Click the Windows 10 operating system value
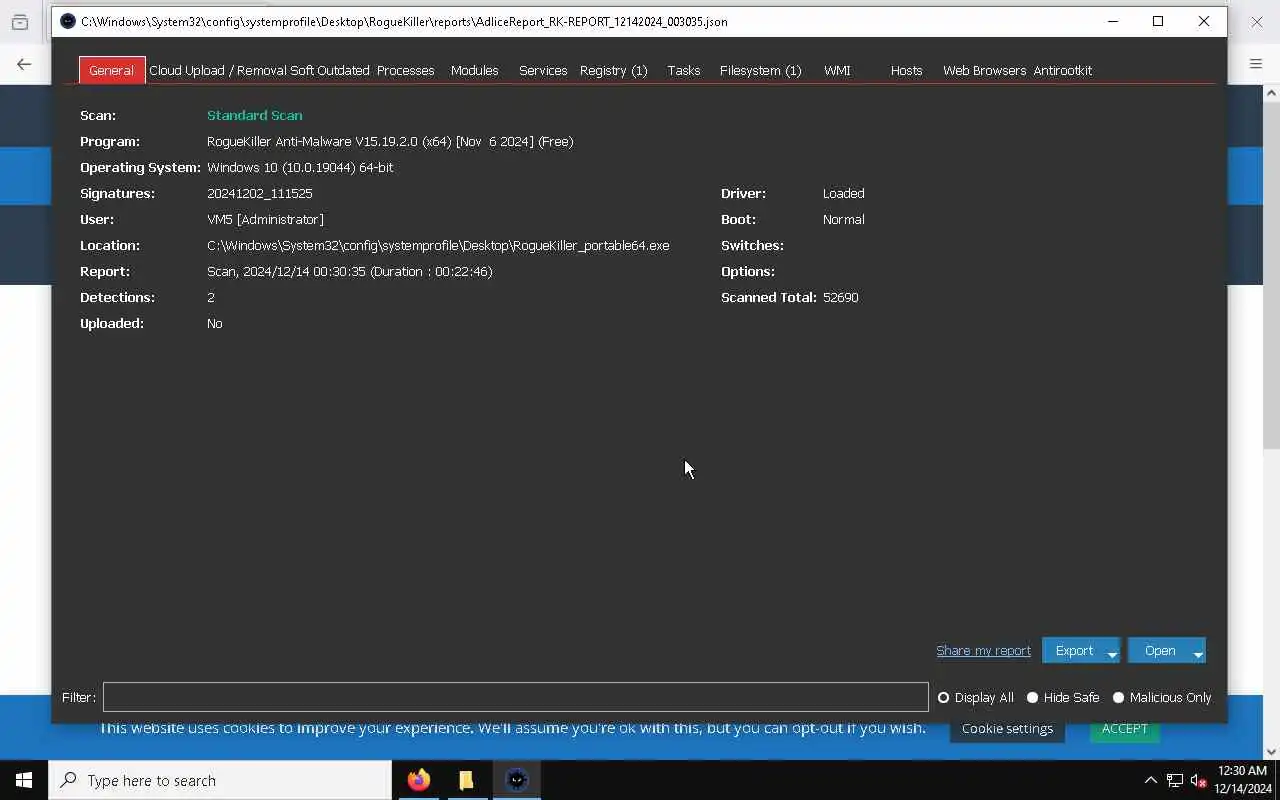Viewport: 1280px width, 800px height. pos(300,168)
